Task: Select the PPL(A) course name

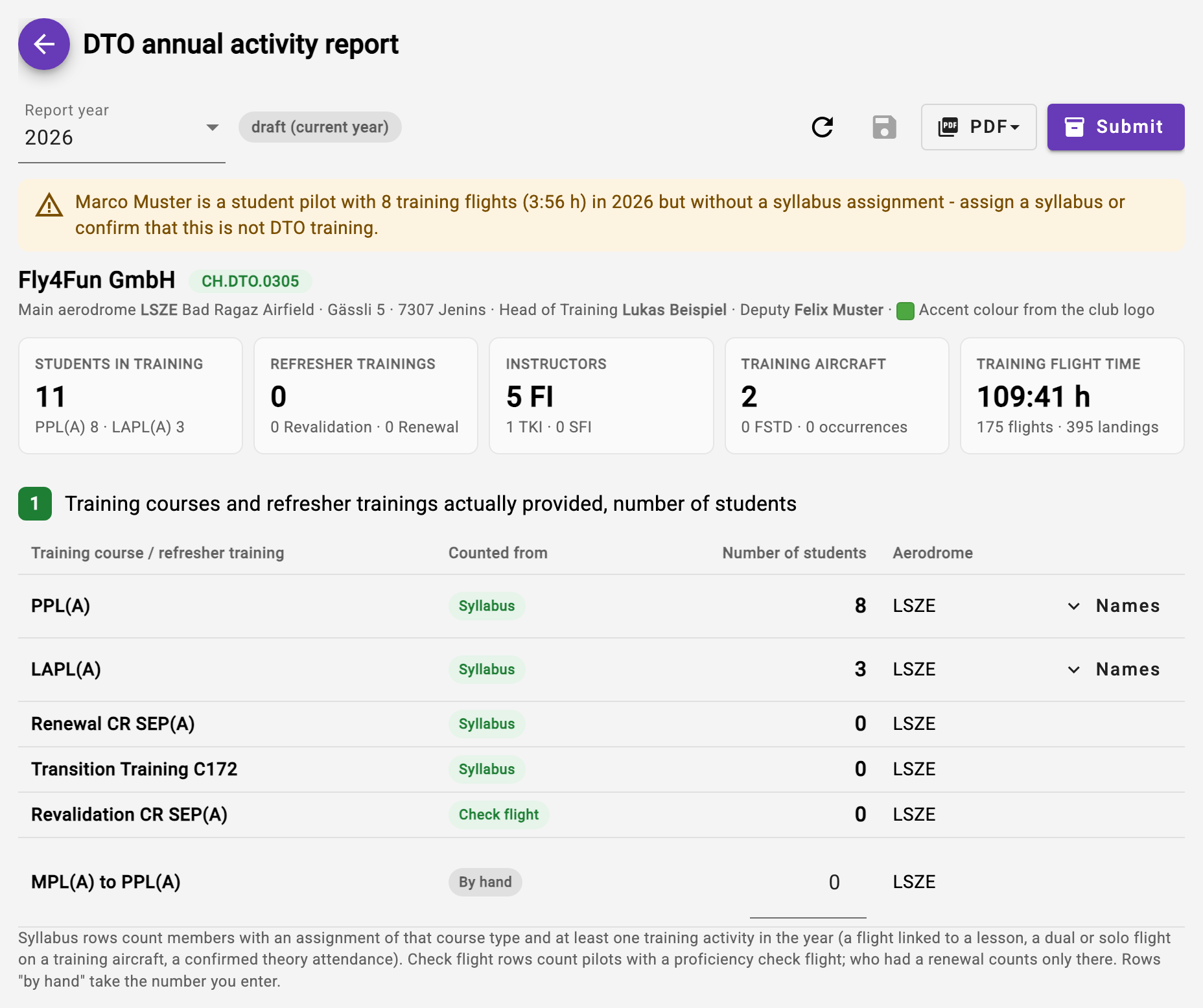Action: coord(61,606)
